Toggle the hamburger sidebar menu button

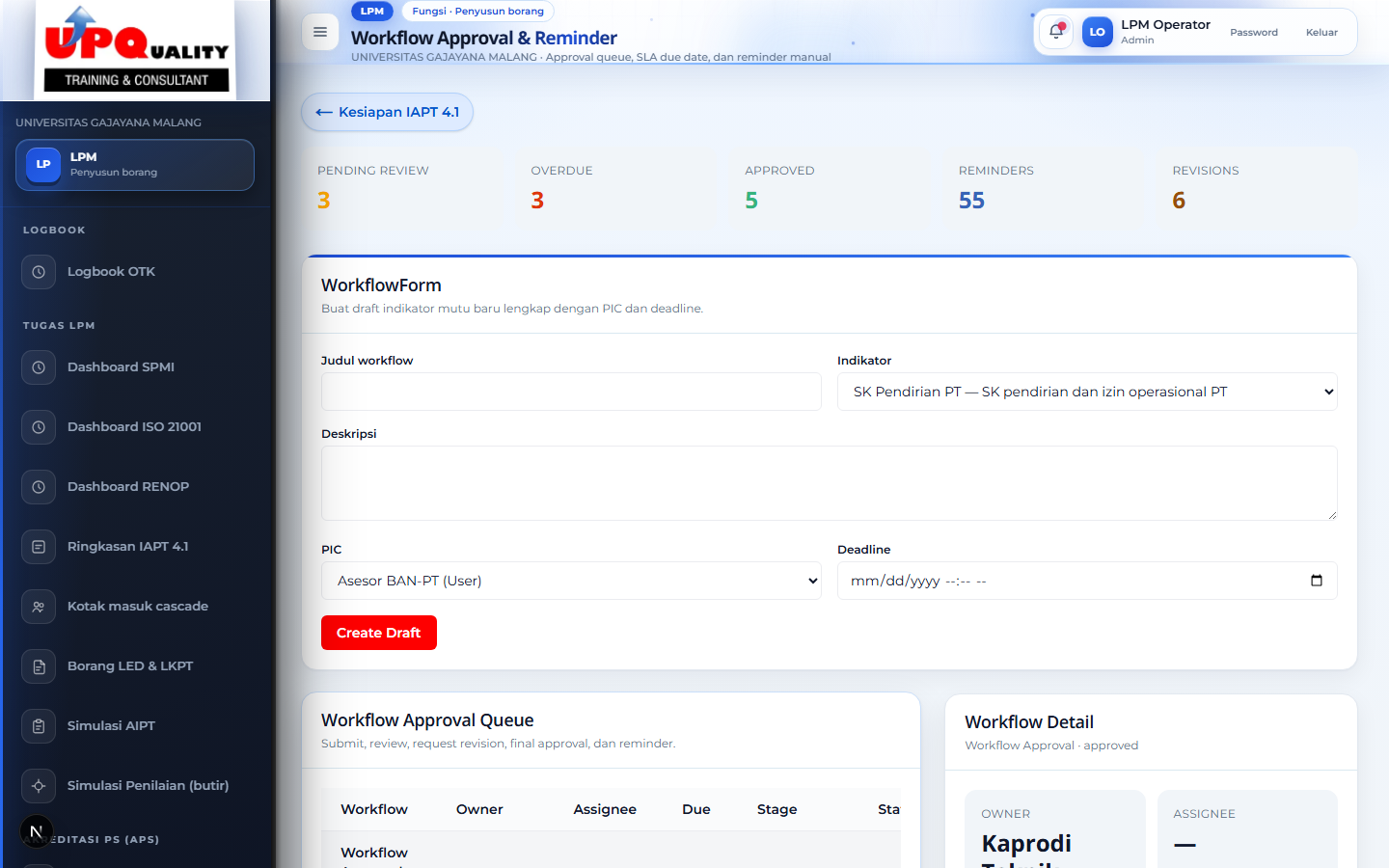(x=320, y=32)
